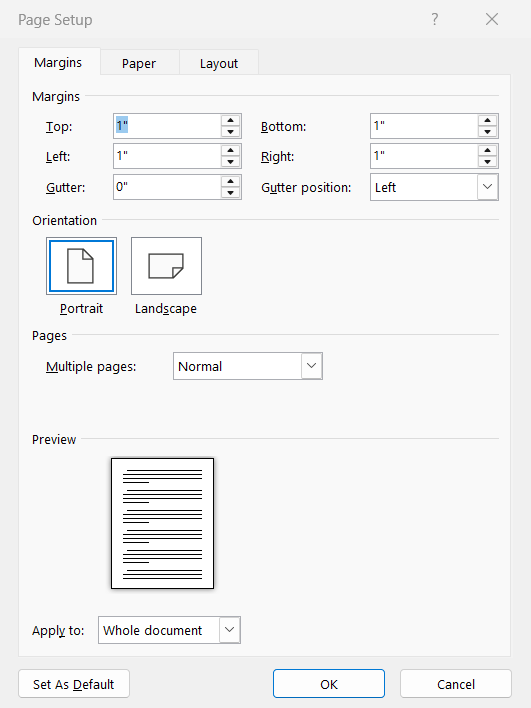Viewport: 531px width, 708px height.
Task: Click into the Left margin field
Action: pos(167,156)
